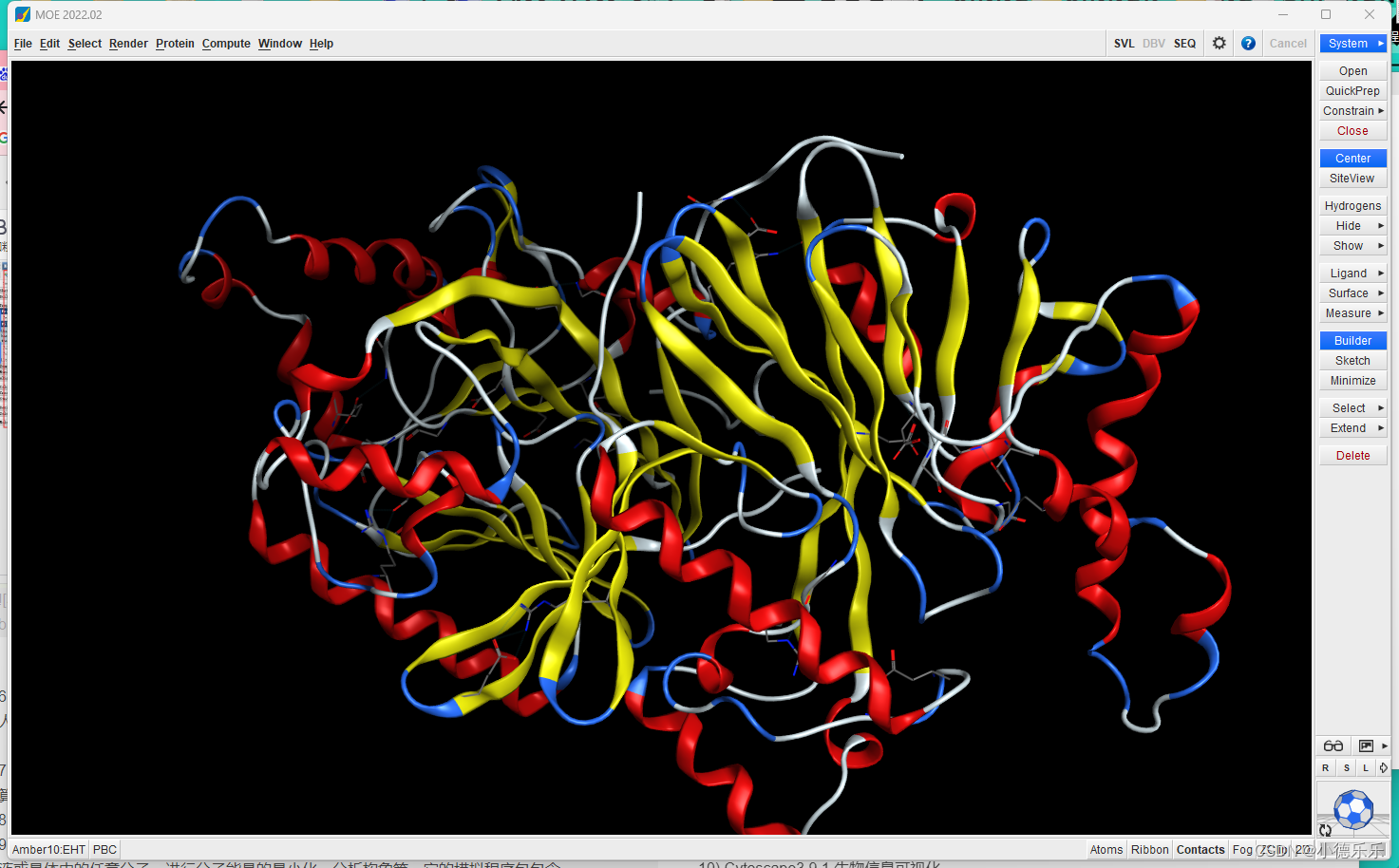
Task: Expand the Constrain submenu
Action: pyautogui.click(x=1353, y=111)
